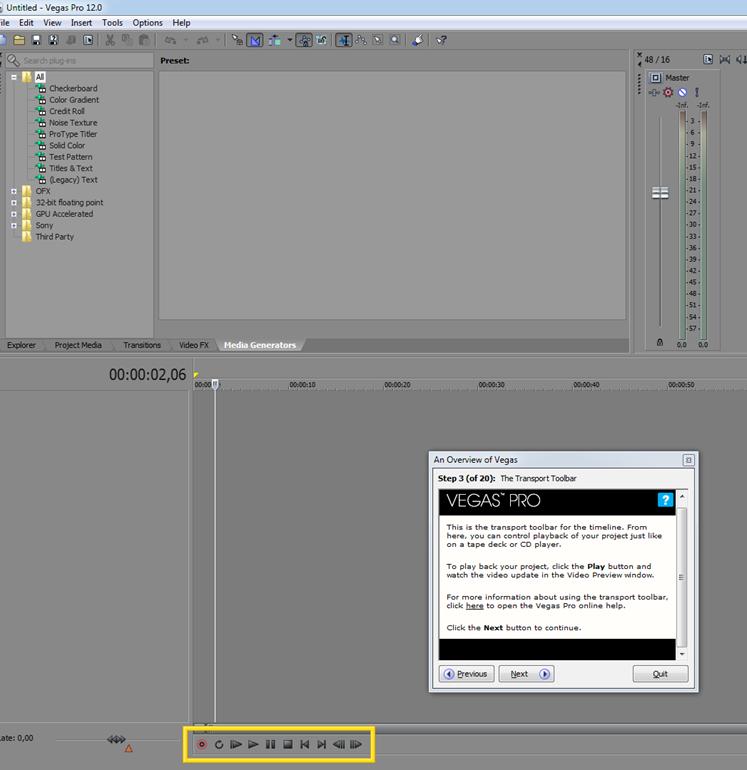
Task: Toggle Loop Playback in transport toolbar
Action: [219, 744]
